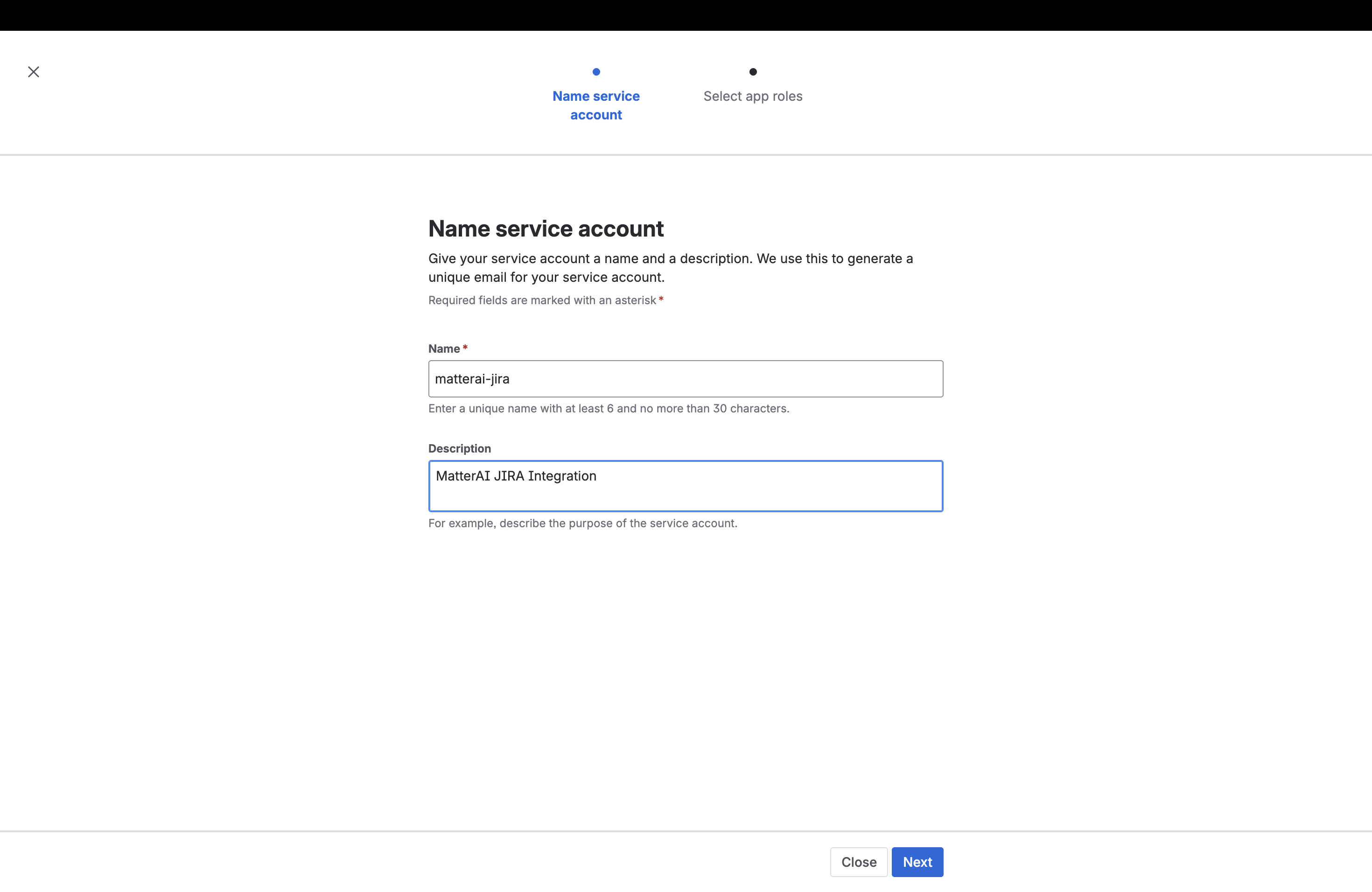Select the matterai-jira text in Name field
Image resolution: width=1372 pixels, height=892 pixels.
471,378
